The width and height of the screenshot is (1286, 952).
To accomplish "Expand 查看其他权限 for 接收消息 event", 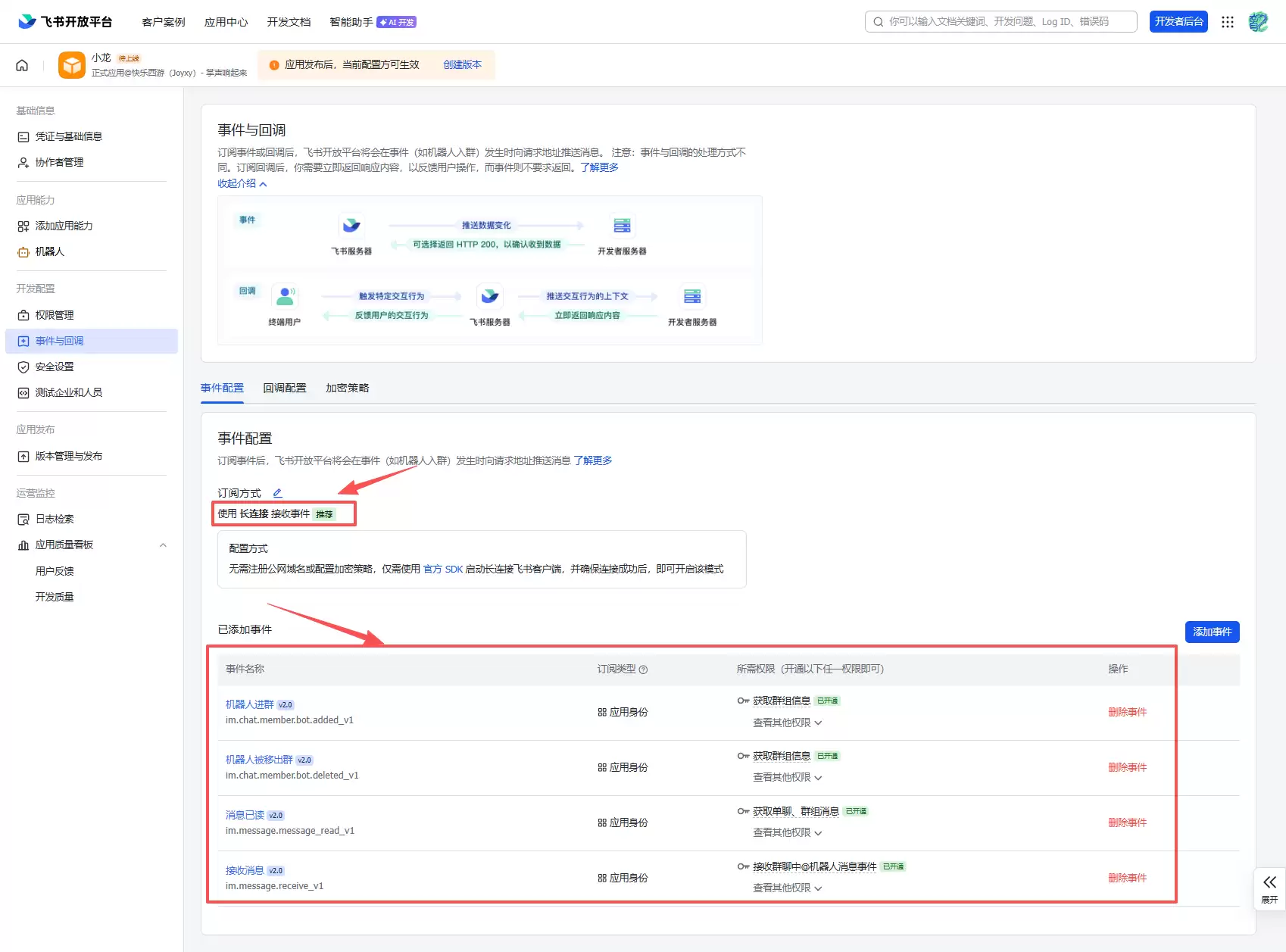I will pos(787,888).
